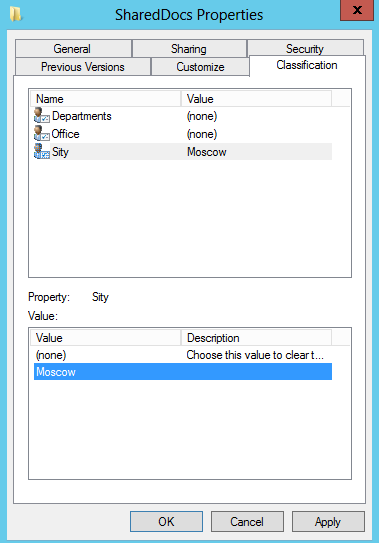Sort properties by the Name column header

pos(106,99)
